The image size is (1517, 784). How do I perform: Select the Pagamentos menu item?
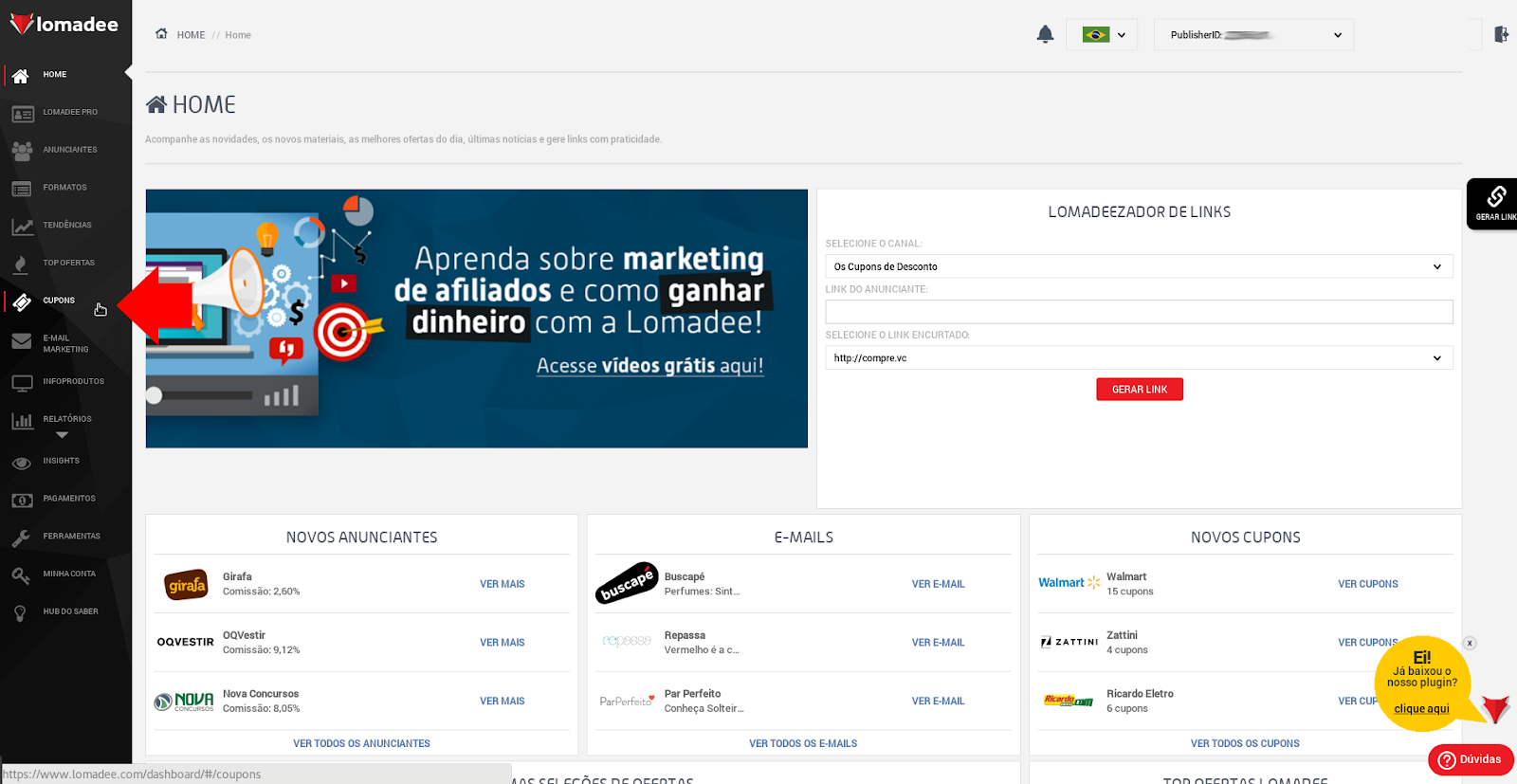pyautogui.click(x=69, y=499)
